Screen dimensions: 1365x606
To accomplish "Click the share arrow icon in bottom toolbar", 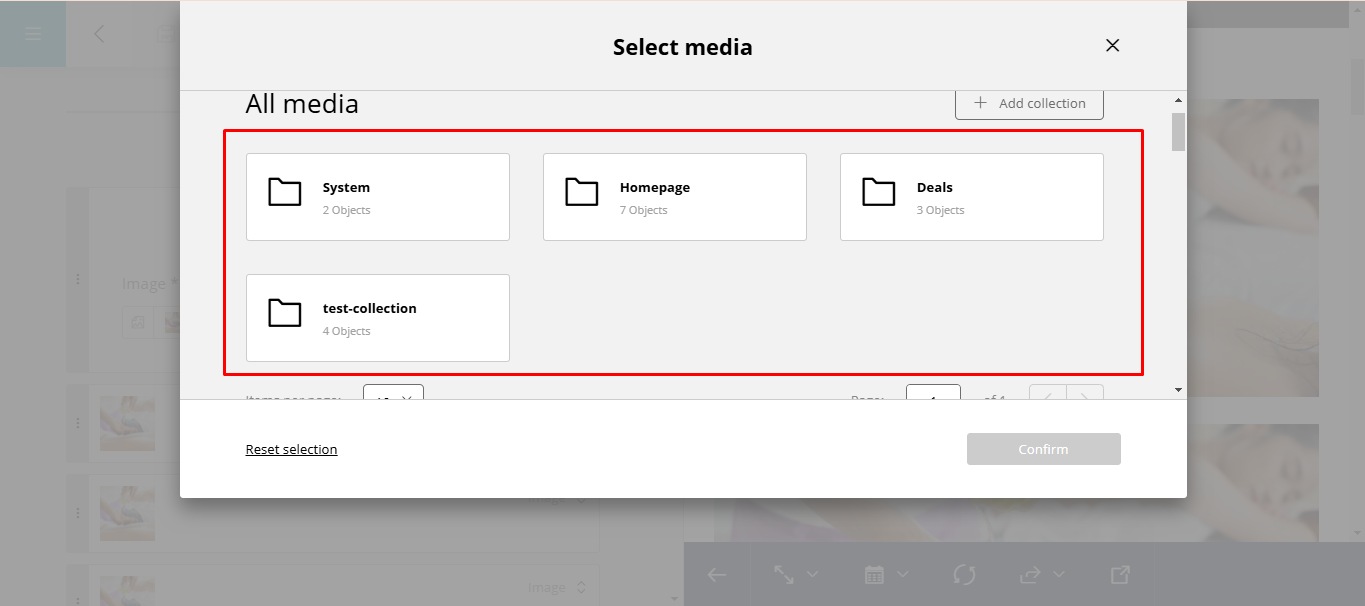I will (x=1030, y=574).
